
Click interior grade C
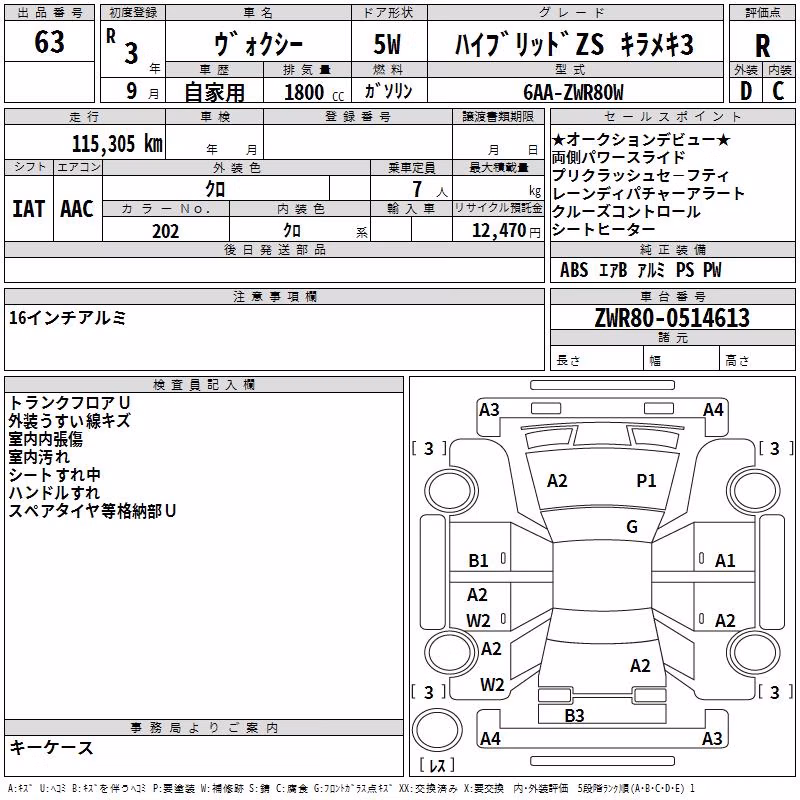click(x=778, y=91)
